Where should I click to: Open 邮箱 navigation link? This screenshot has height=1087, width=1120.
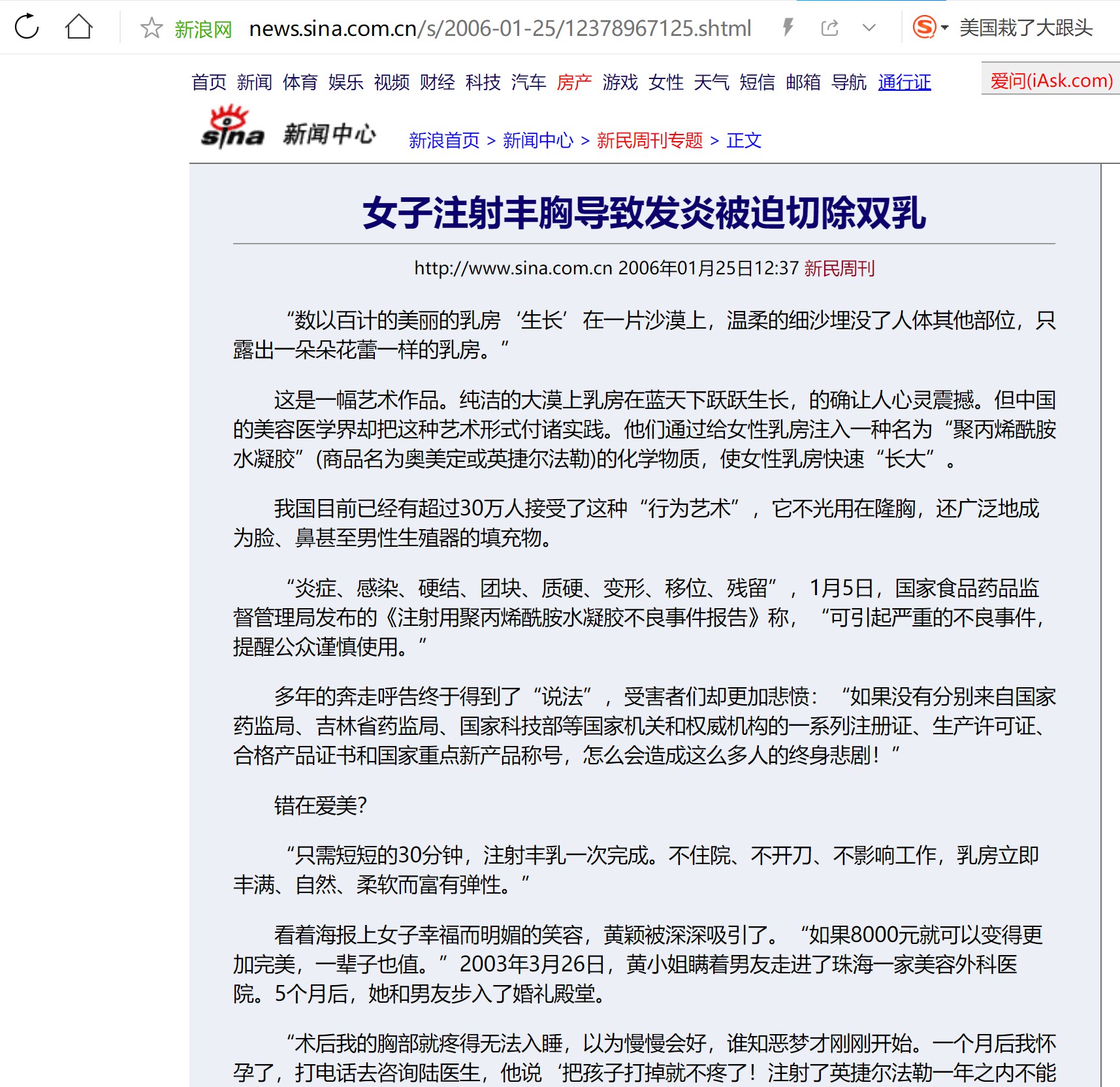803,82
